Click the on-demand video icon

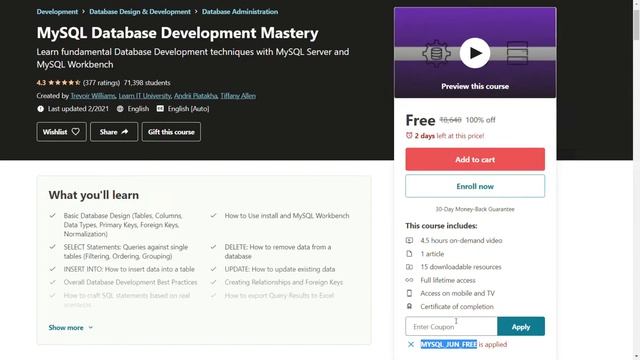(x=409, y=240)
